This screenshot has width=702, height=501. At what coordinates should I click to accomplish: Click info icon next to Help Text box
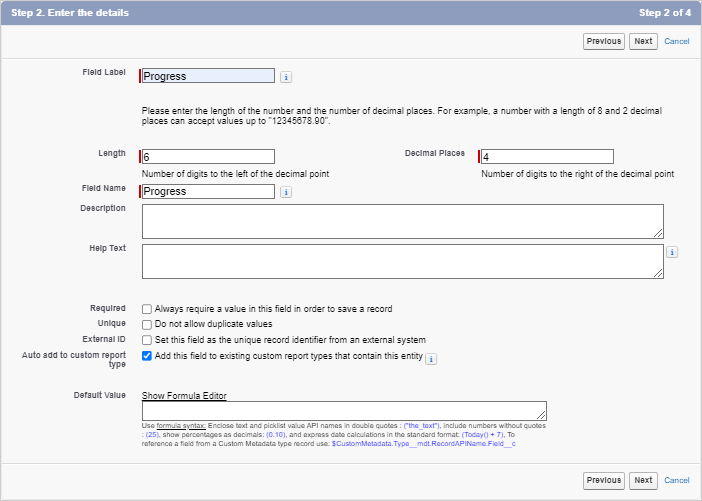click(673, 253)
